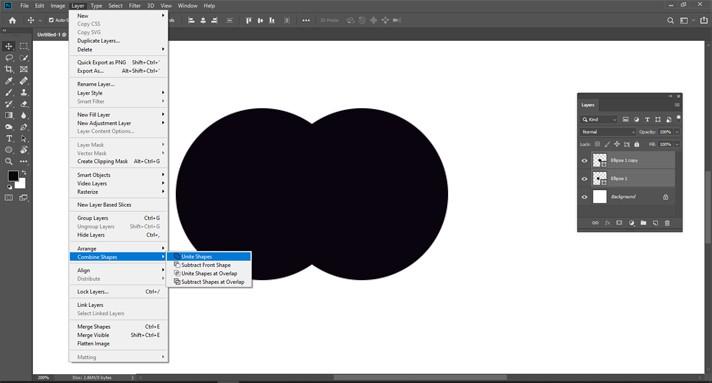Toggle lock transparent pixels in Layers panel
Screen dimensions: 712x383
pyautogui.click(x=598, y=144)
